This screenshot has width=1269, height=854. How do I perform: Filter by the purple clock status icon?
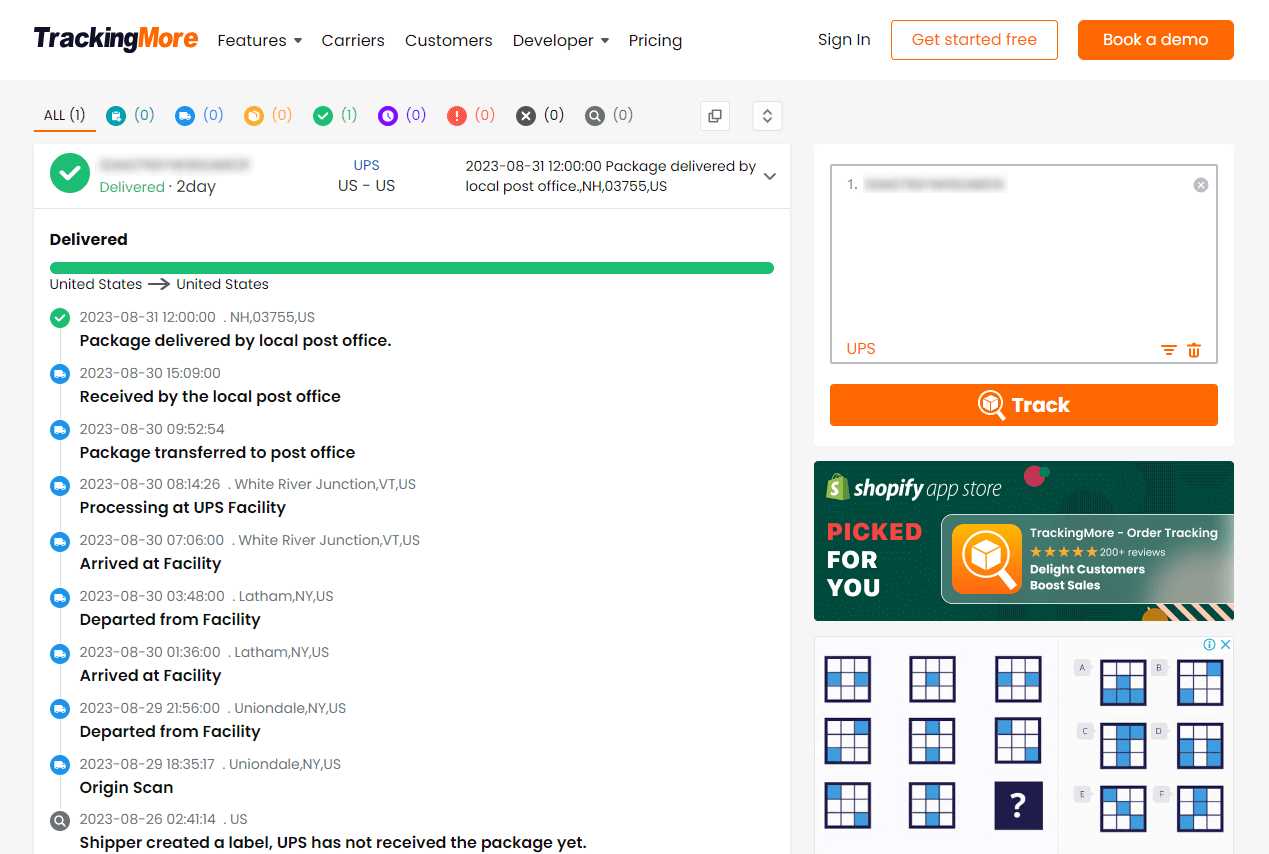click(388, 116)
